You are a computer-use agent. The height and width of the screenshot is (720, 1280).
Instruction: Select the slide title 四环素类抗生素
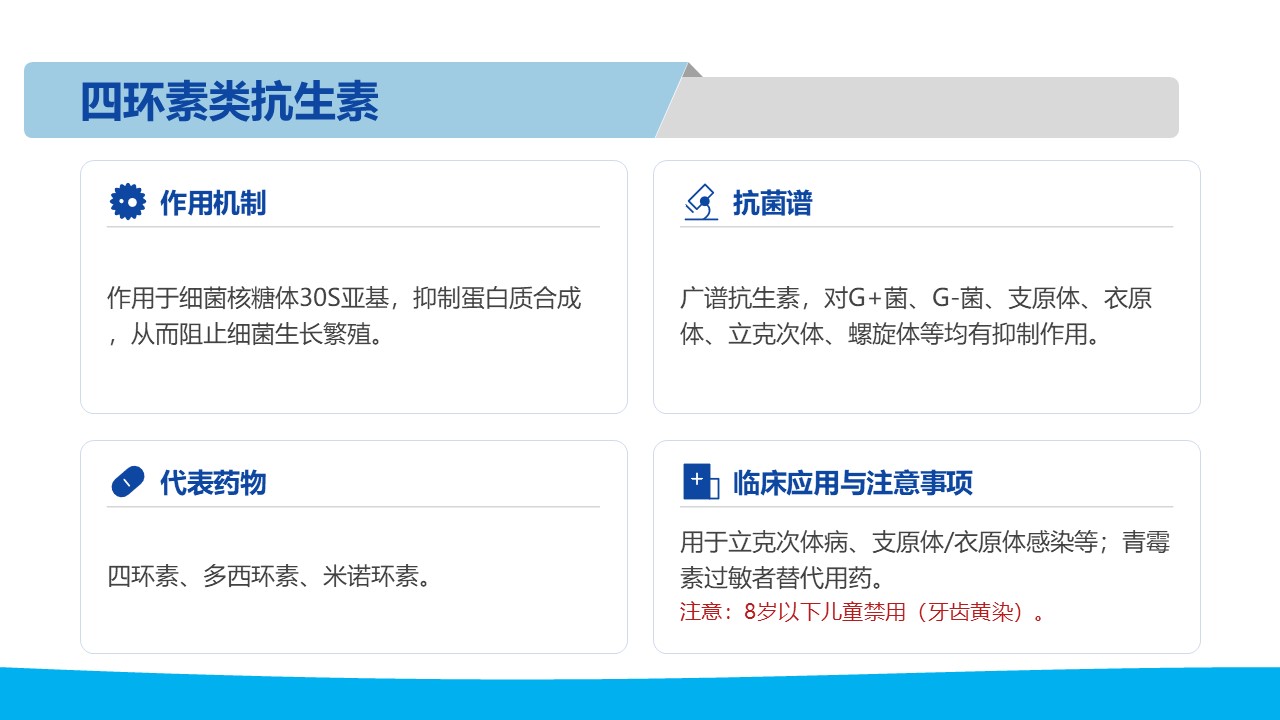coord(229,102)
